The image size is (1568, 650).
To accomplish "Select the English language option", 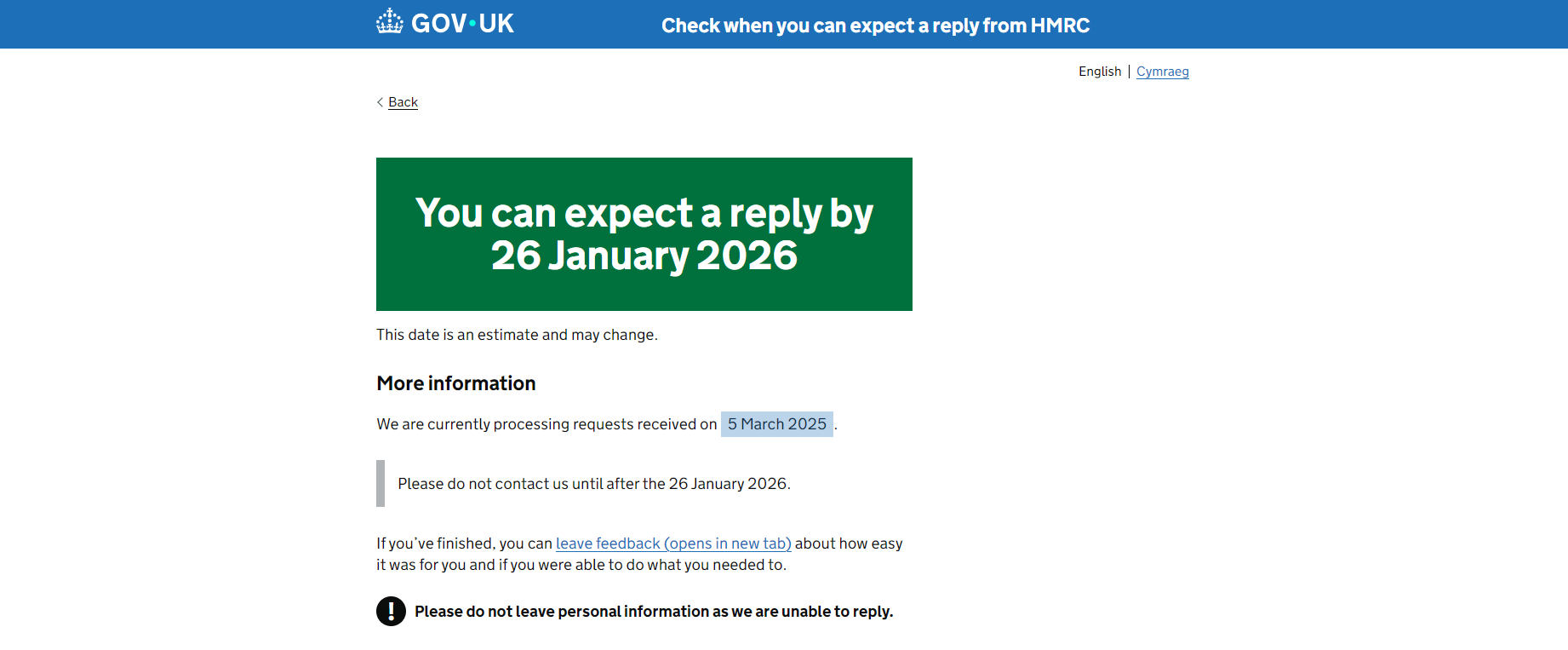I will click(x=1100, y=72).
